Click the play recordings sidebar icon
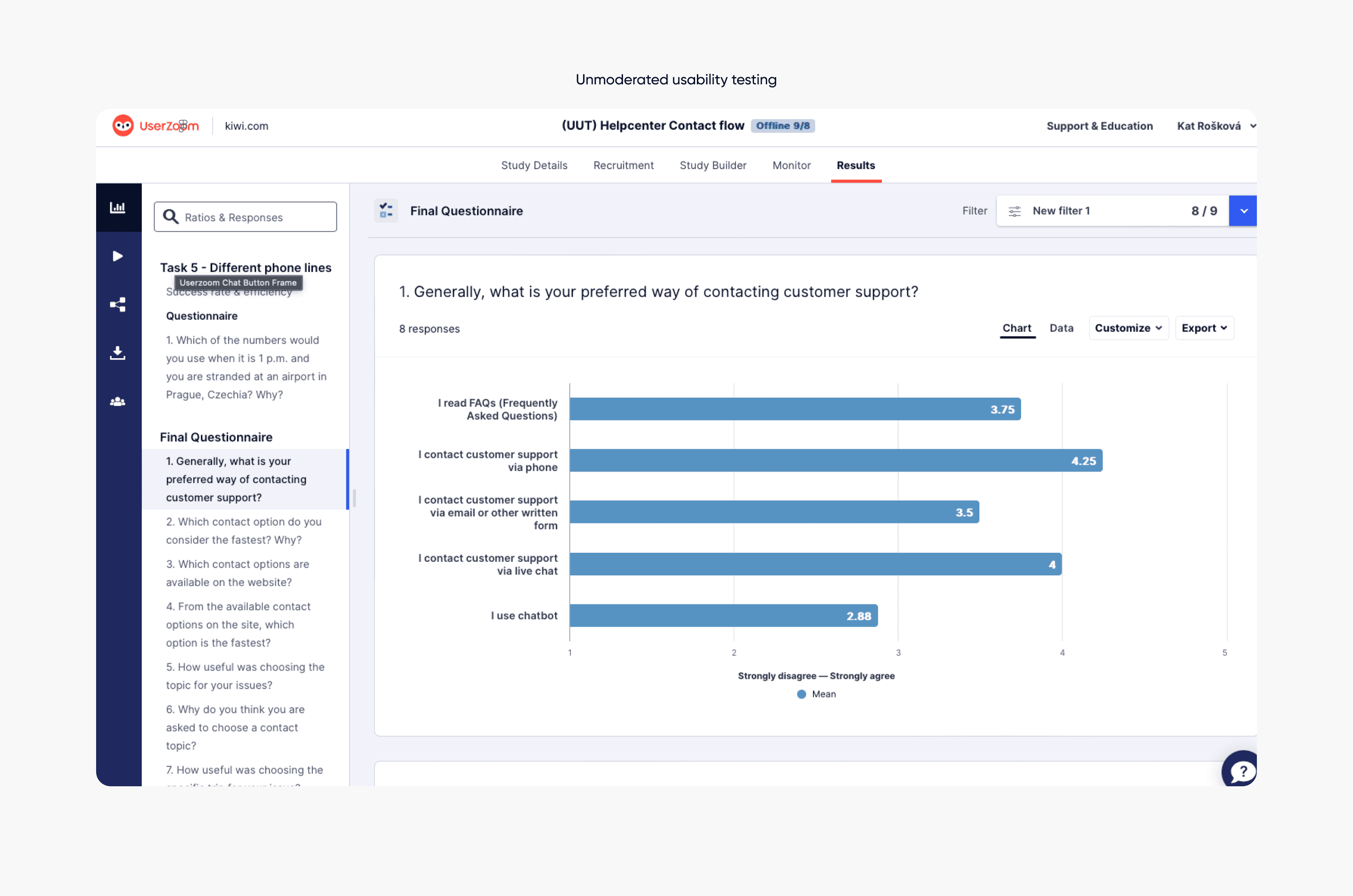1353x896 pixels. pyautogui.click(x=118, y=256)
